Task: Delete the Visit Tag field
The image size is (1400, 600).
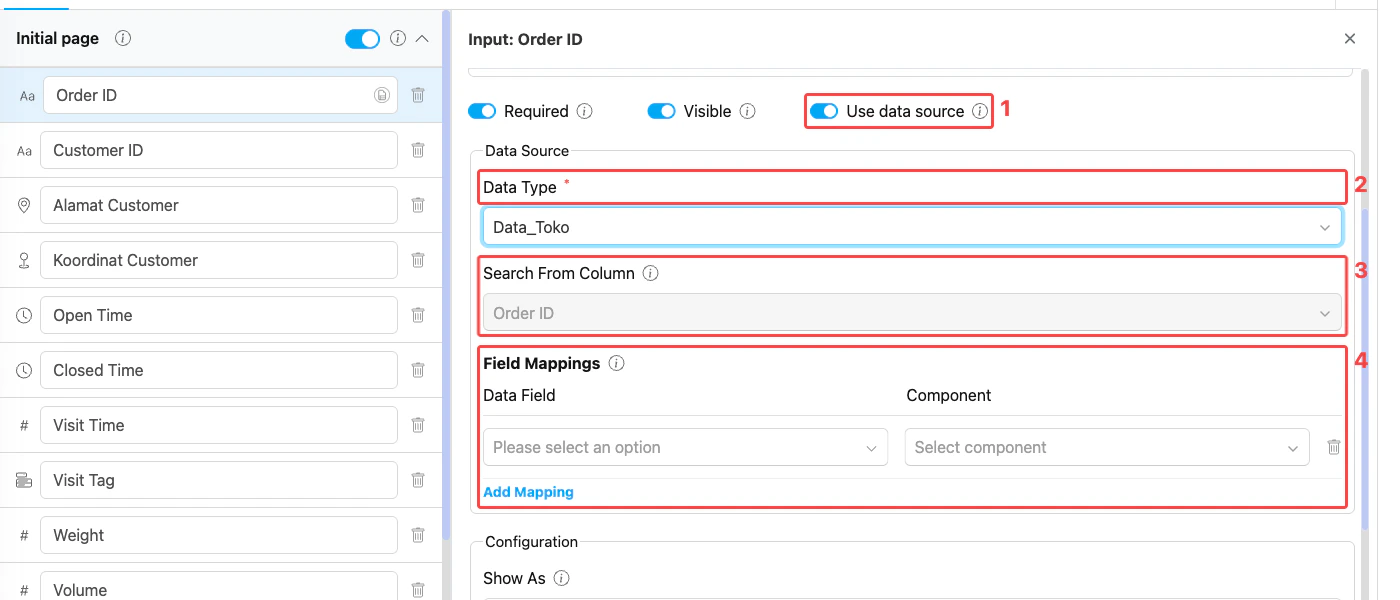Action: click(x=418, y=480)
